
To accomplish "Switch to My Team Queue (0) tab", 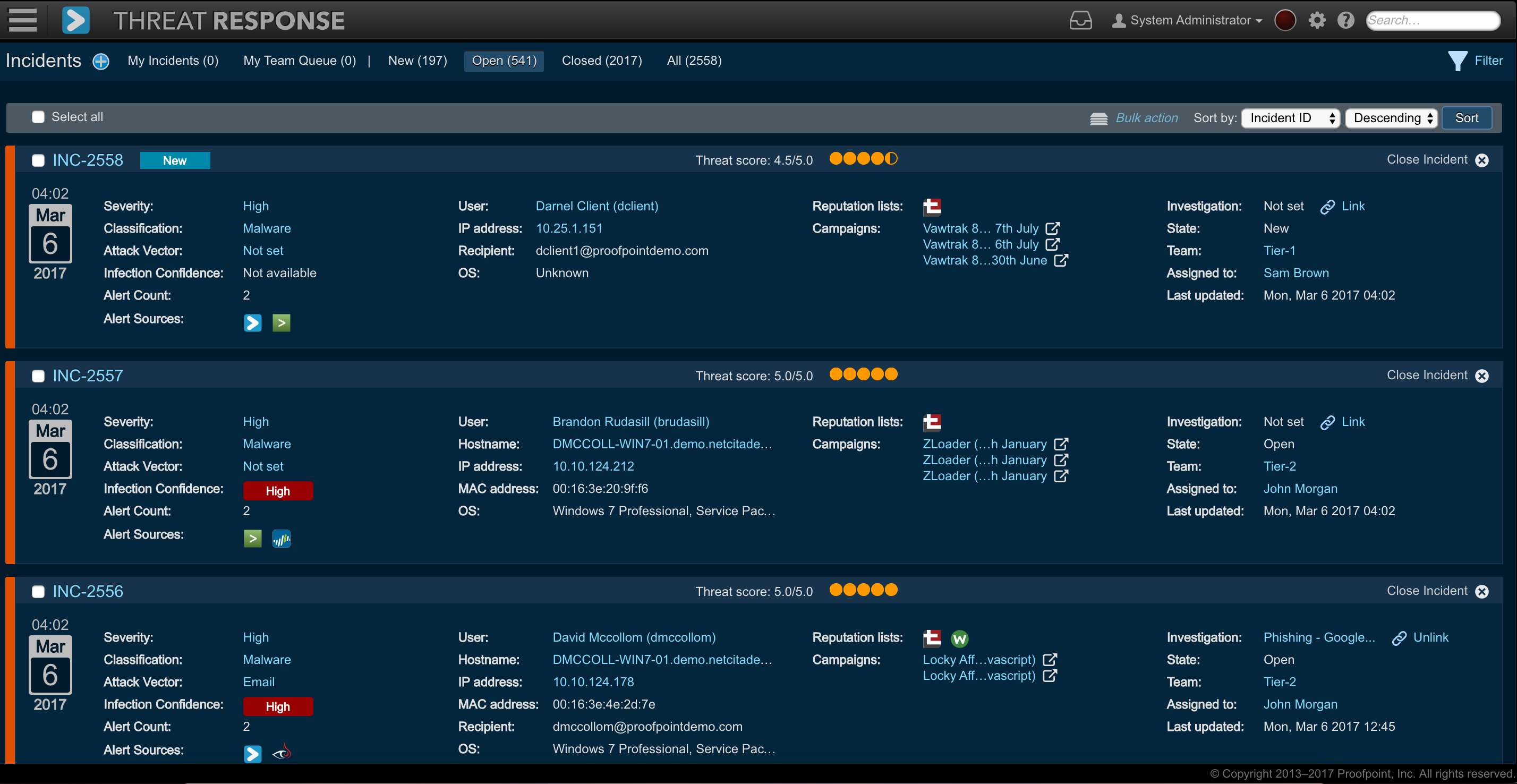I will [x=300, y=61].
